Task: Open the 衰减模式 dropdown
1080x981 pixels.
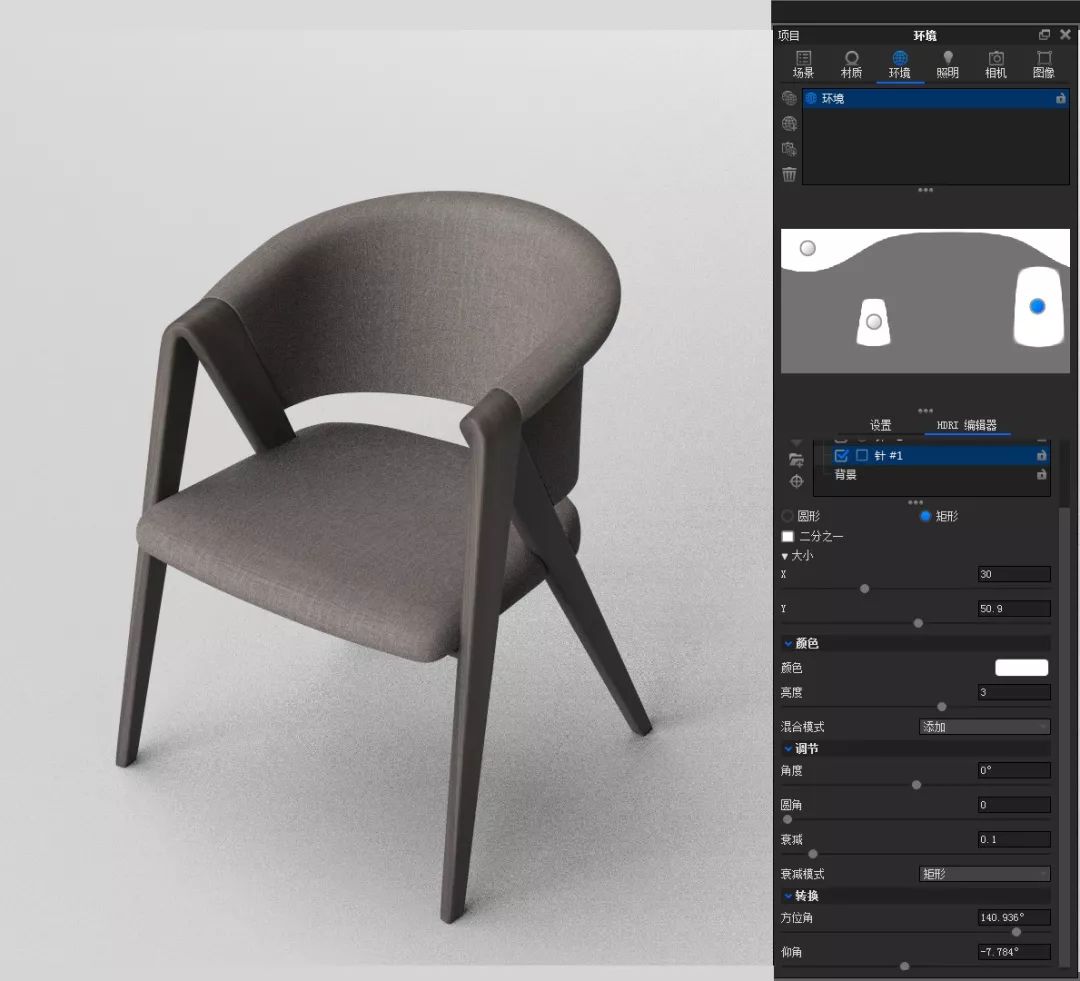Action: coord(984,874)
